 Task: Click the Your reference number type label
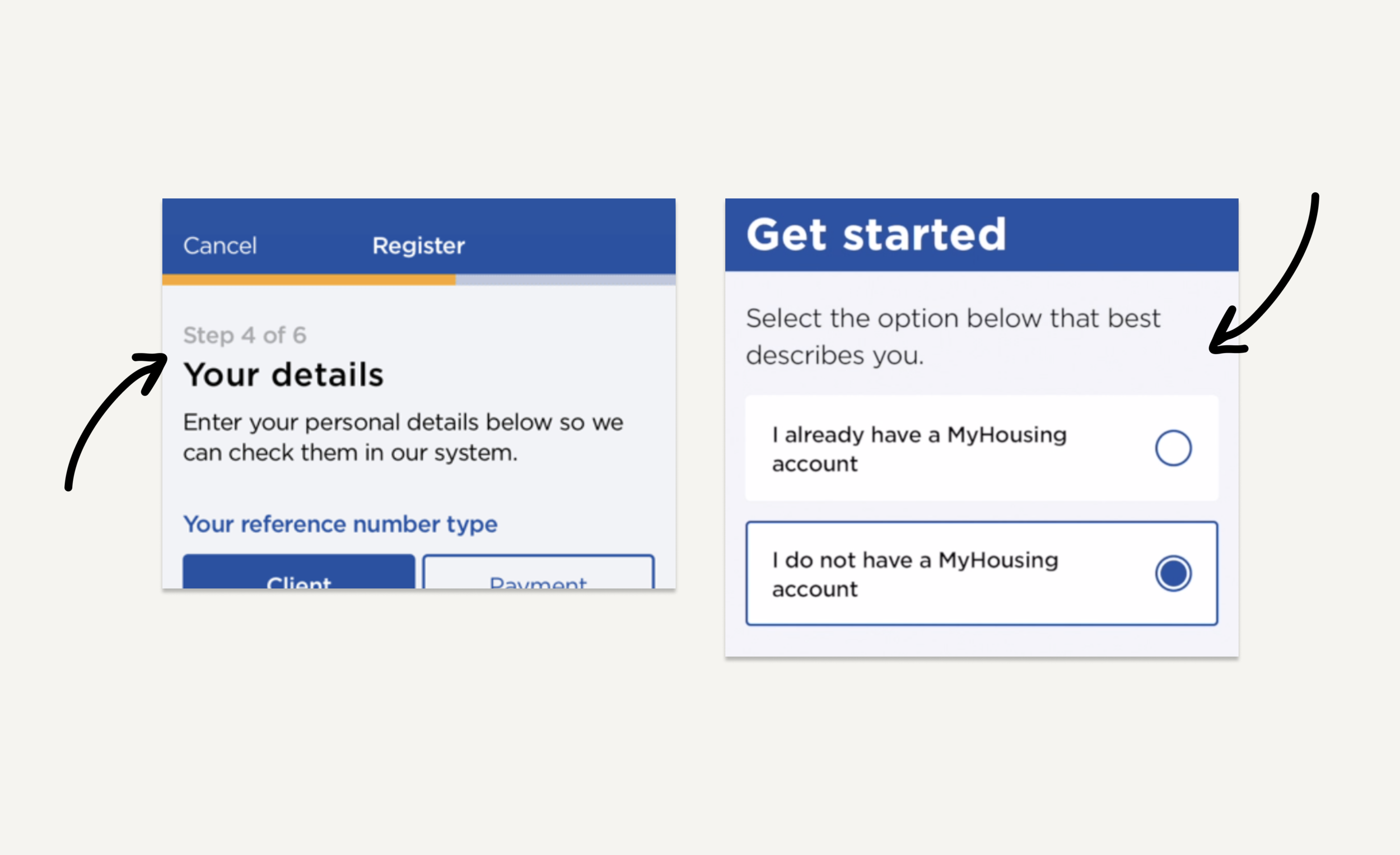(340, 523)
